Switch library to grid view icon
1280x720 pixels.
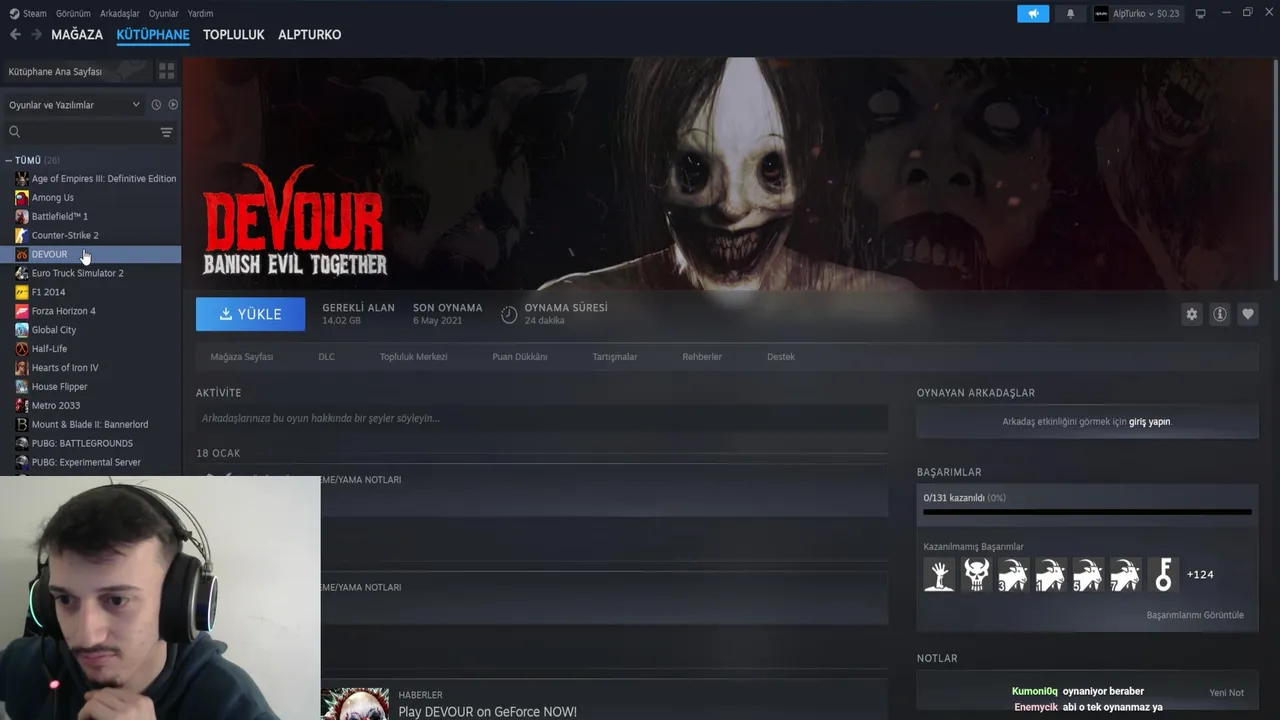tap(166, 71)
